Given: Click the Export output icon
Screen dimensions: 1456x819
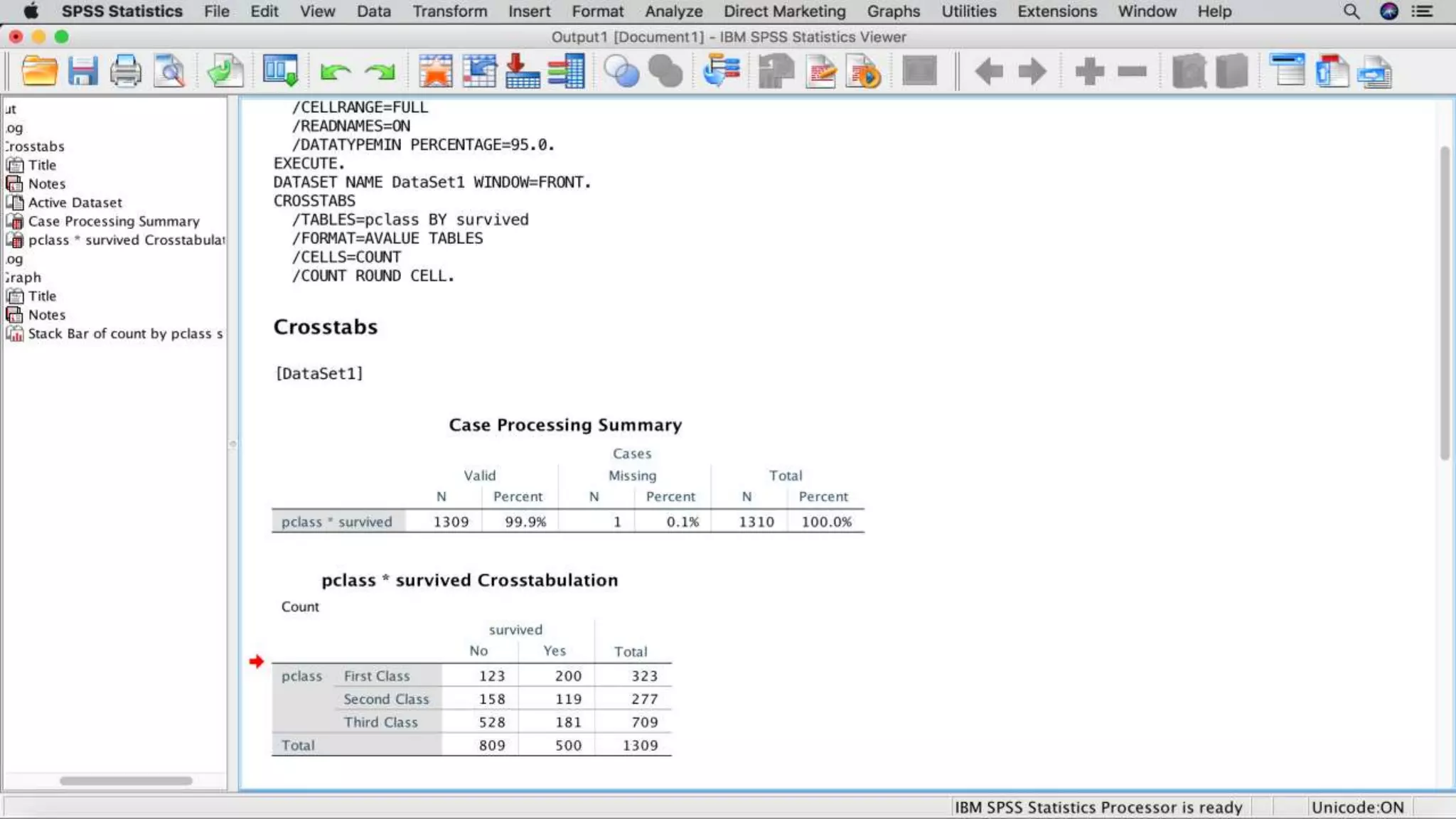Looking at the screenshot, I should (x=225, y=71).
